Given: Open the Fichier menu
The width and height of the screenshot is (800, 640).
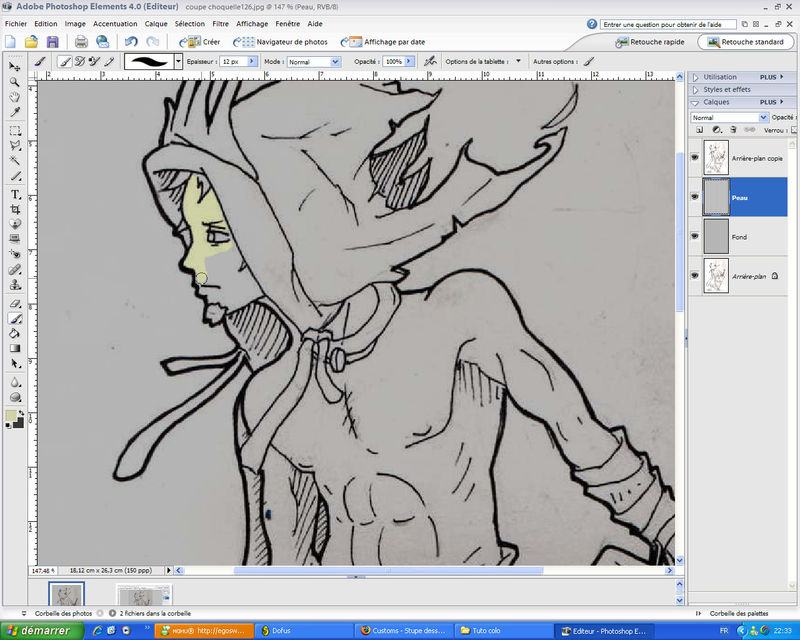Looking at the screenshot, I should tap(16, 23).
